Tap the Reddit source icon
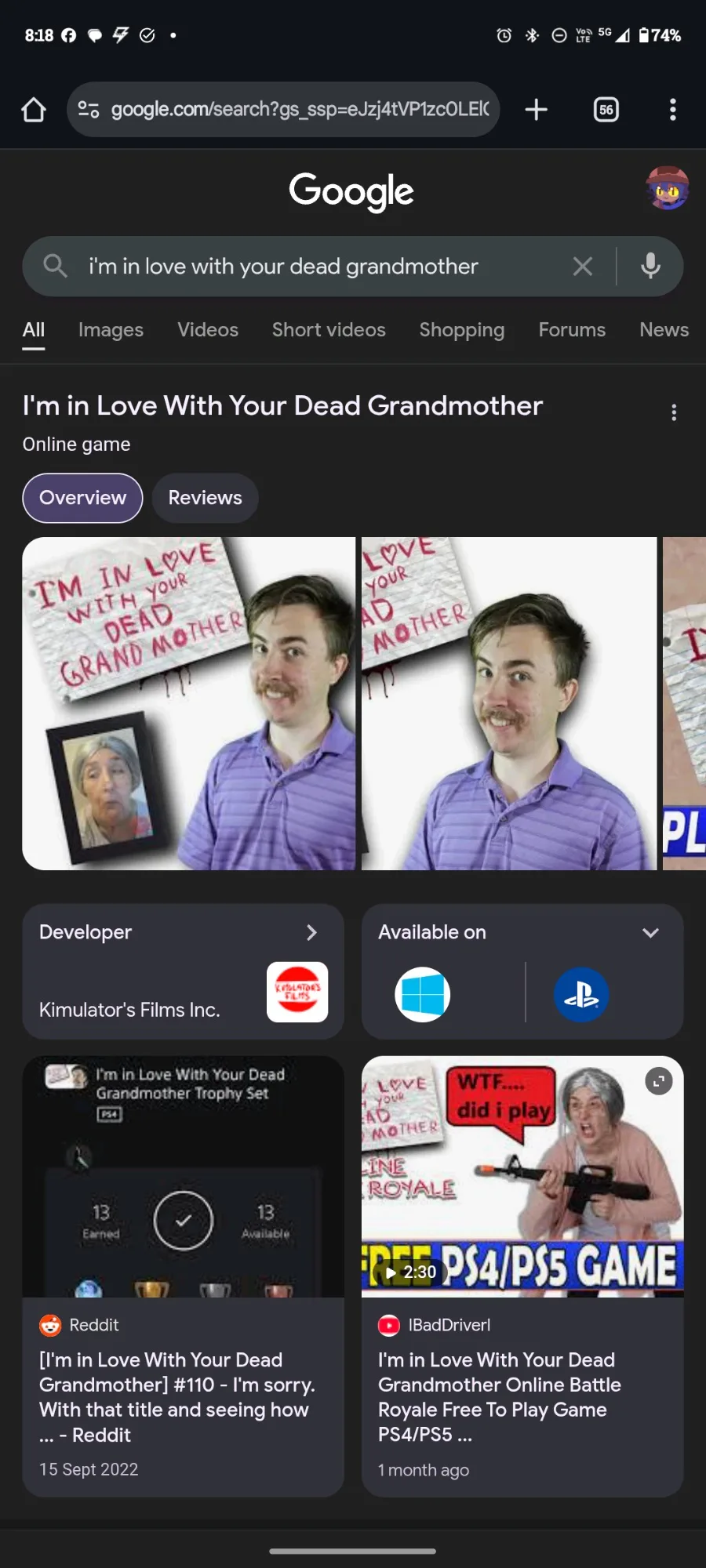This screenshot has width=706, height=1568. tap(50, 1325)
